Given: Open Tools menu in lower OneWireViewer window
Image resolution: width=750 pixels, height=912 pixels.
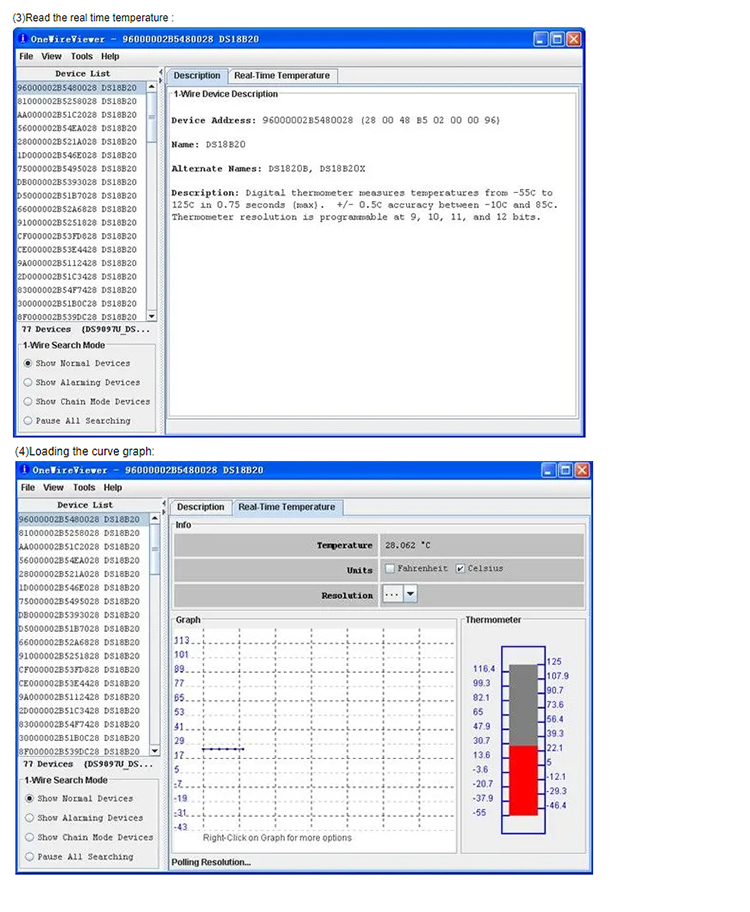Looking at the screenshot, I should point(84,487).
